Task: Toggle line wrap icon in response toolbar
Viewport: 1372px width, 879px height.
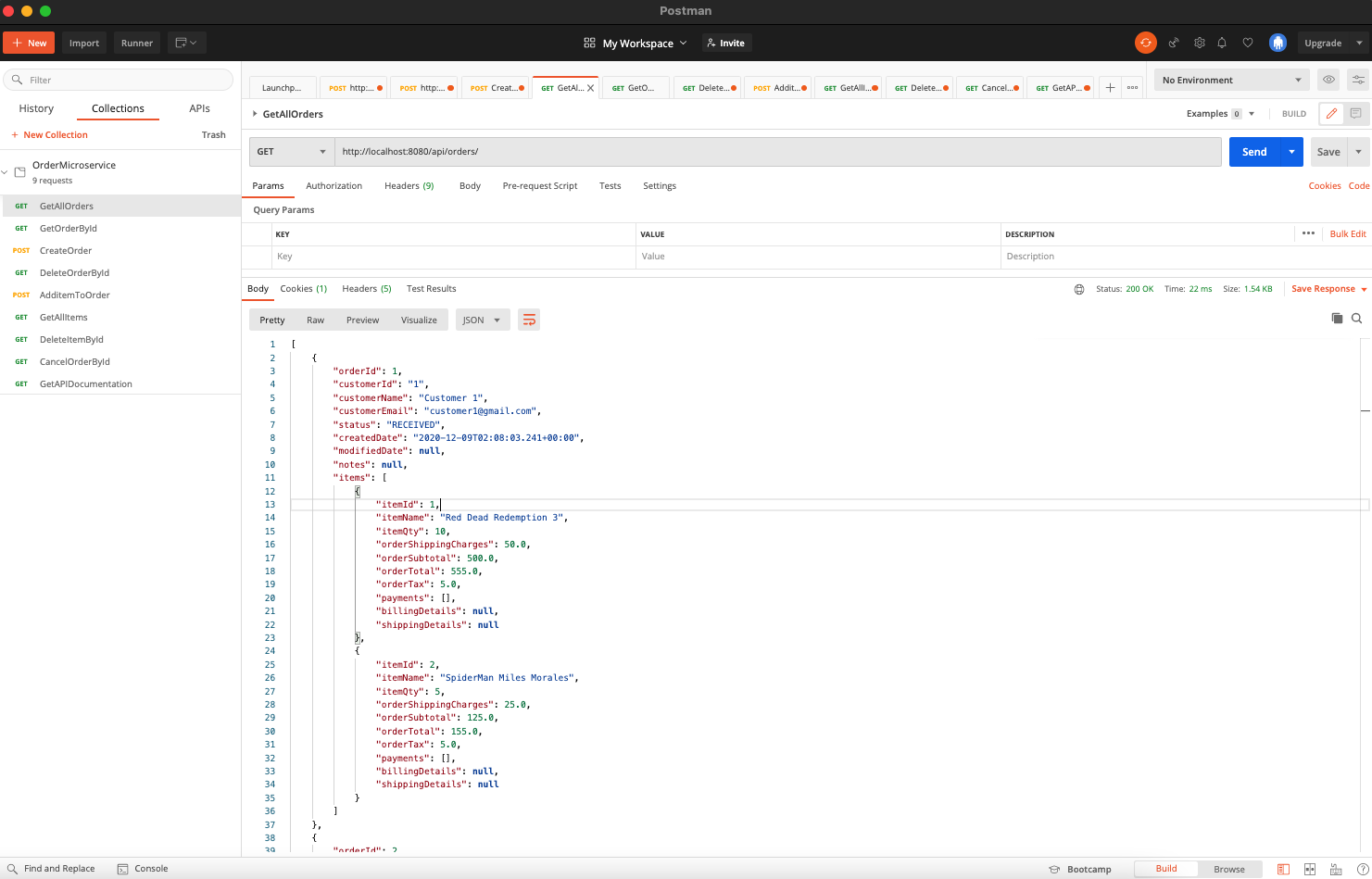Action: pyautogui.click(x=529, y=320)
